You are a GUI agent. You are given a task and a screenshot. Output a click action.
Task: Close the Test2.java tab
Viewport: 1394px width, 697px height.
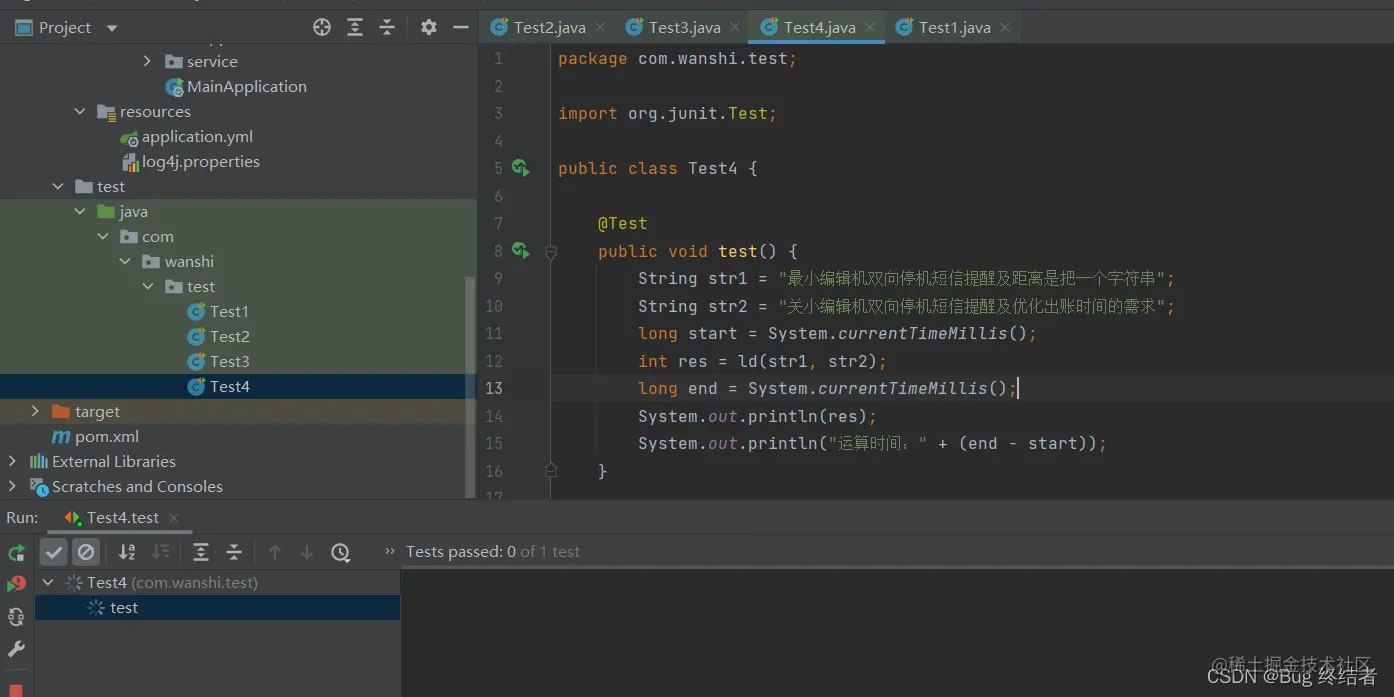(x=600, y=28)
